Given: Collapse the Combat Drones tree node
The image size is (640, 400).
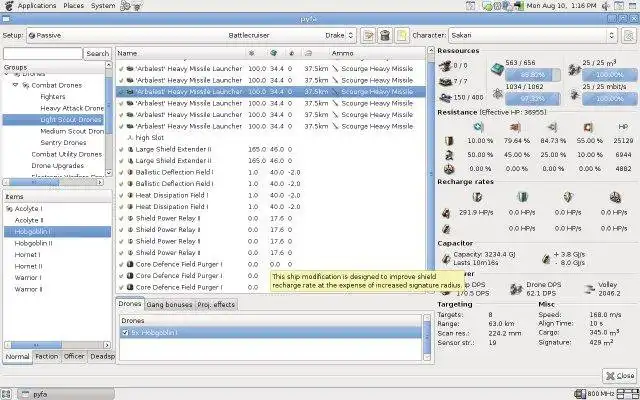Looking at the screenshot, I should pos(16,85).
